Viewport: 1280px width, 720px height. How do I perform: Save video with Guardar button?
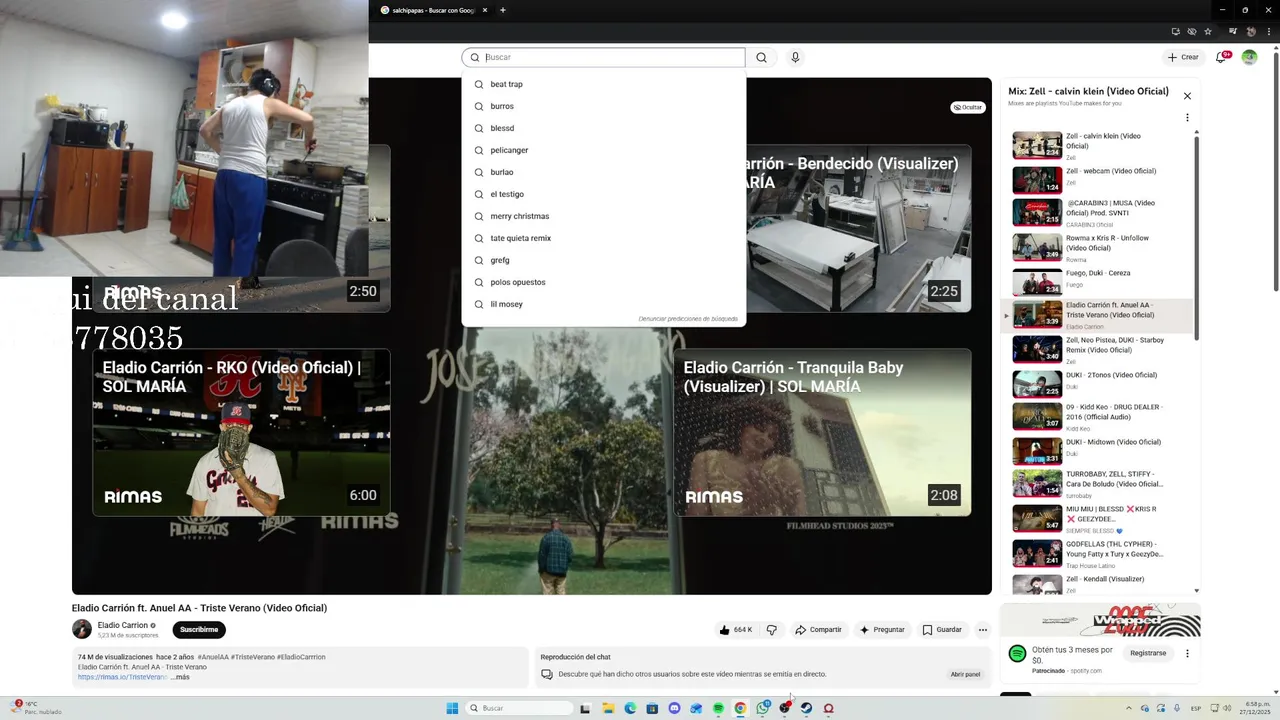942,630
